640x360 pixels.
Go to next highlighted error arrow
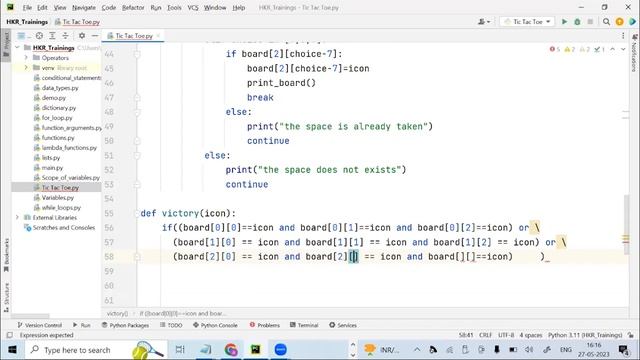click(x=623, y=49)
